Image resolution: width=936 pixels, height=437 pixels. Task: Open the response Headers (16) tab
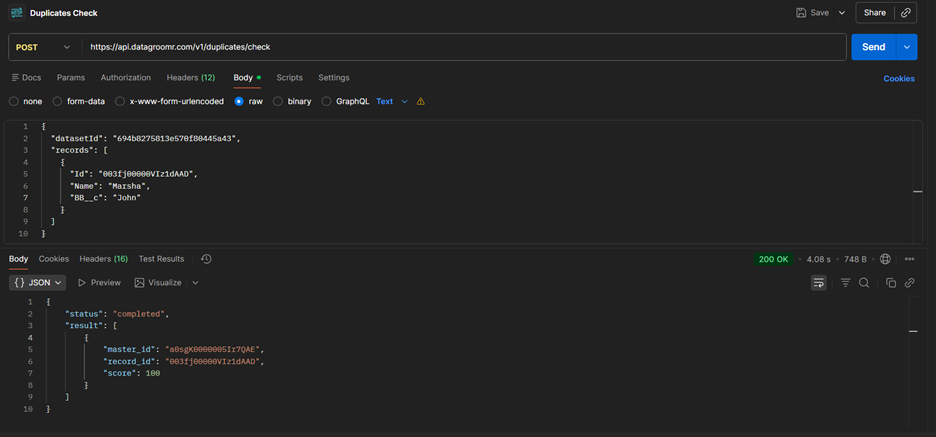click(x=104, y=259)
